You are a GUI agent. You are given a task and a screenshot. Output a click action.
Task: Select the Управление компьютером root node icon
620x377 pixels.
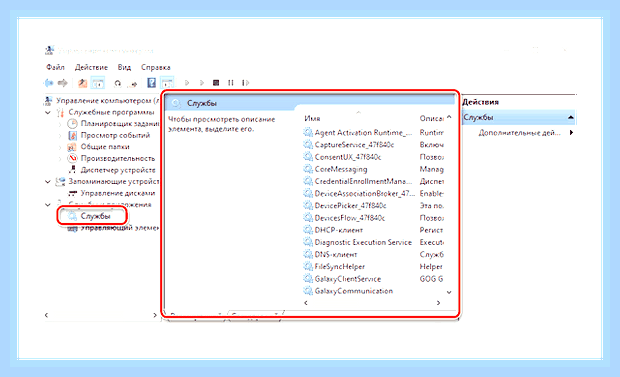click(49, 100)
